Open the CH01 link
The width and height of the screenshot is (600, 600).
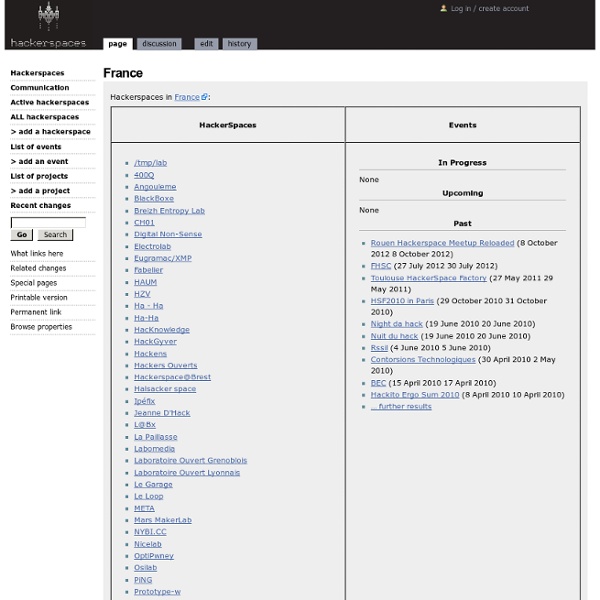[144, 222]
